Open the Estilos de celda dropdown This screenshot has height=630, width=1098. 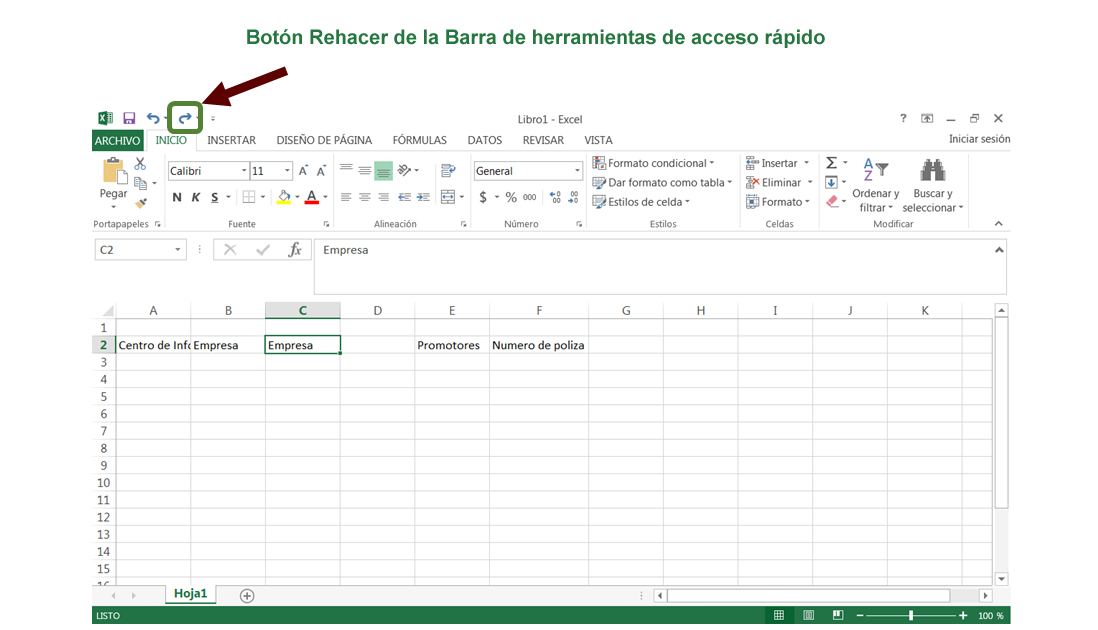[x=641, y=202]
